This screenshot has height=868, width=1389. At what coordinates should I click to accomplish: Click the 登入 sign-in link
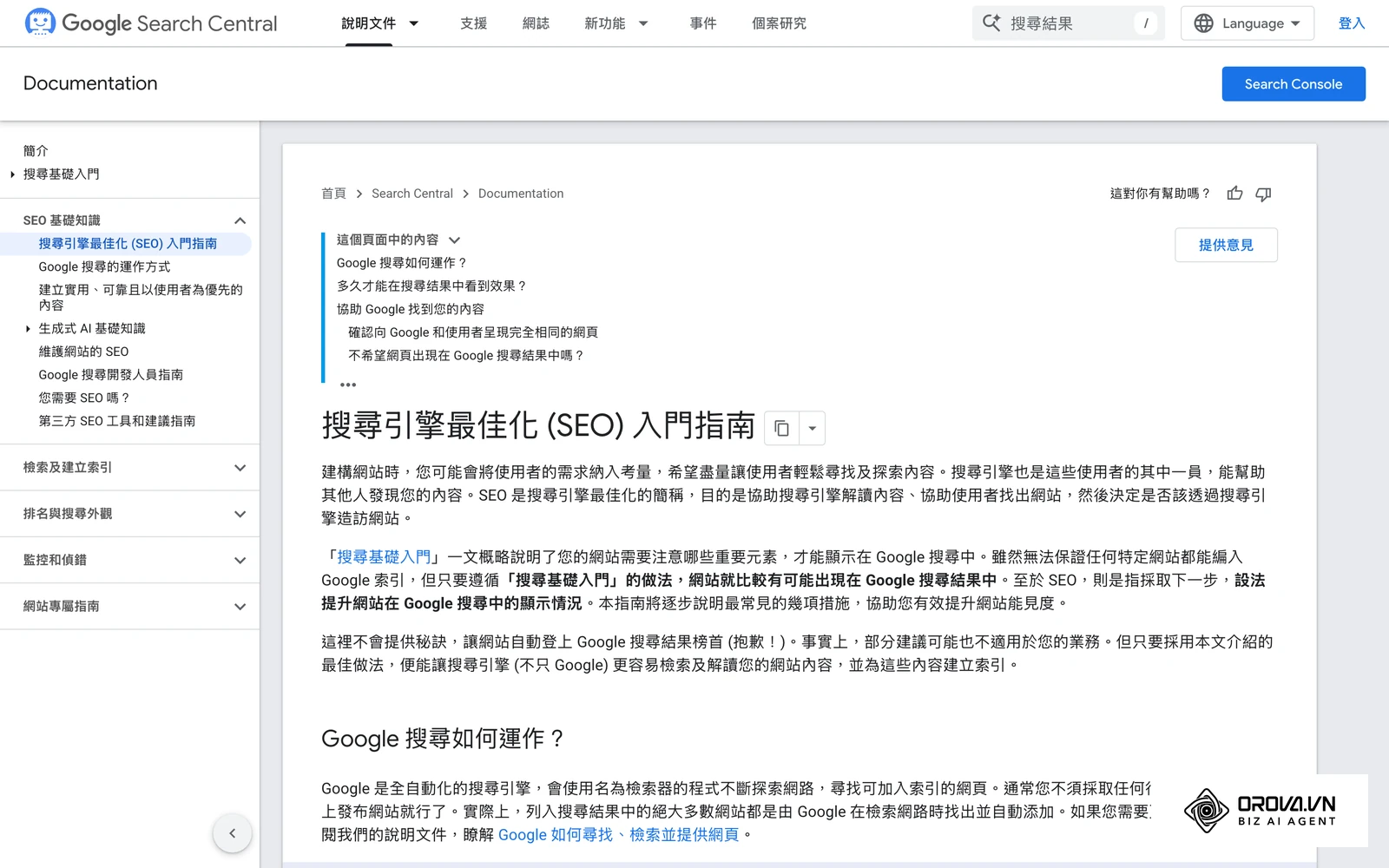[x=1352, y=23]
